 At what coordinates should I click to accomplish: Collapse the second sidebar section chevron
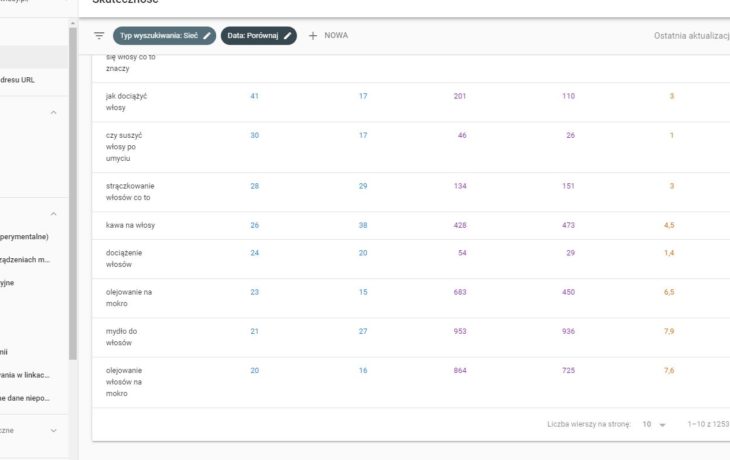click(54, 214)
